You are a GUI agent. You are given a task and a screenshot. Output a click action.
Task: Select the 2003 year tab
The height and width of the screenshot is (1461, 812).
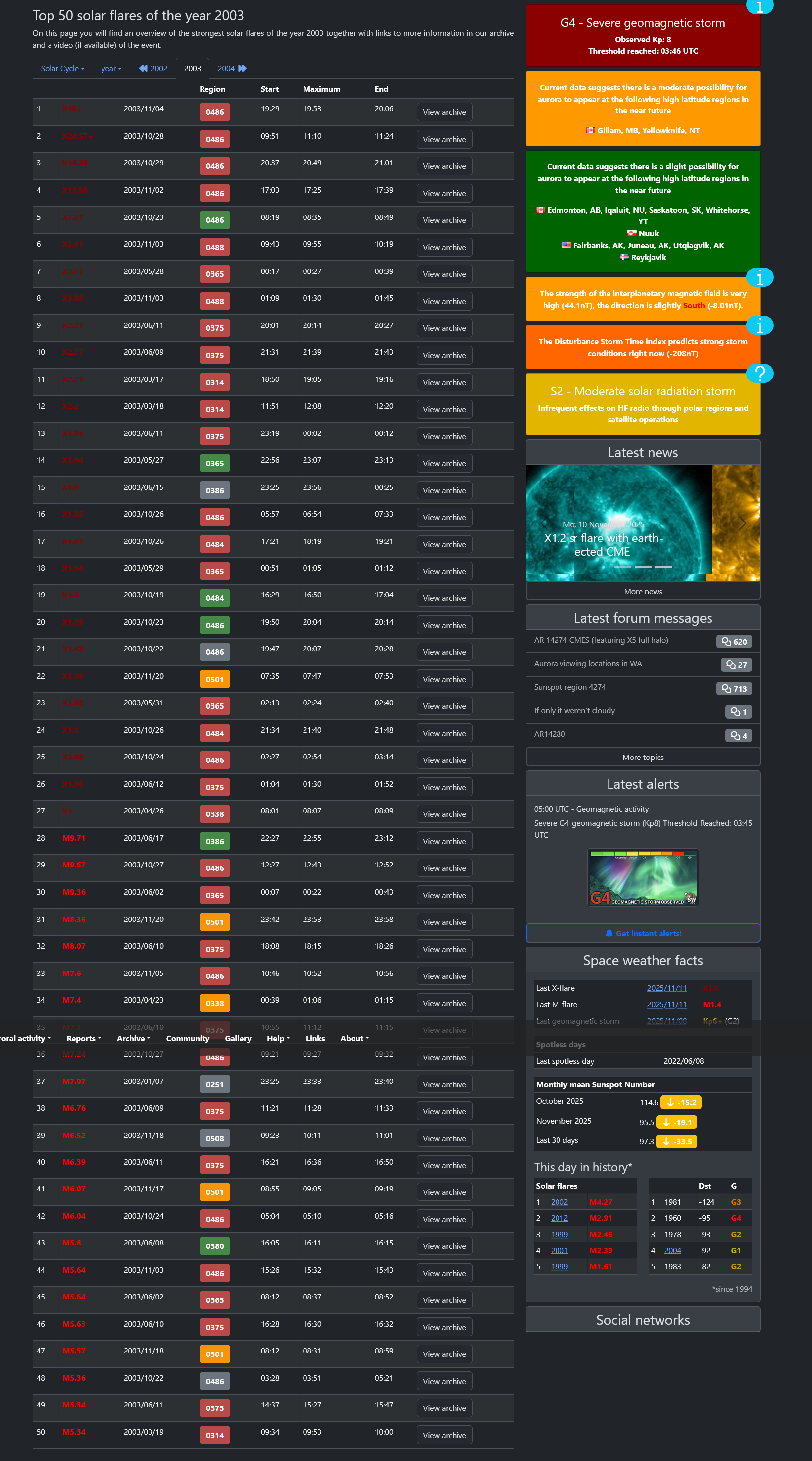tap(193, 69)
